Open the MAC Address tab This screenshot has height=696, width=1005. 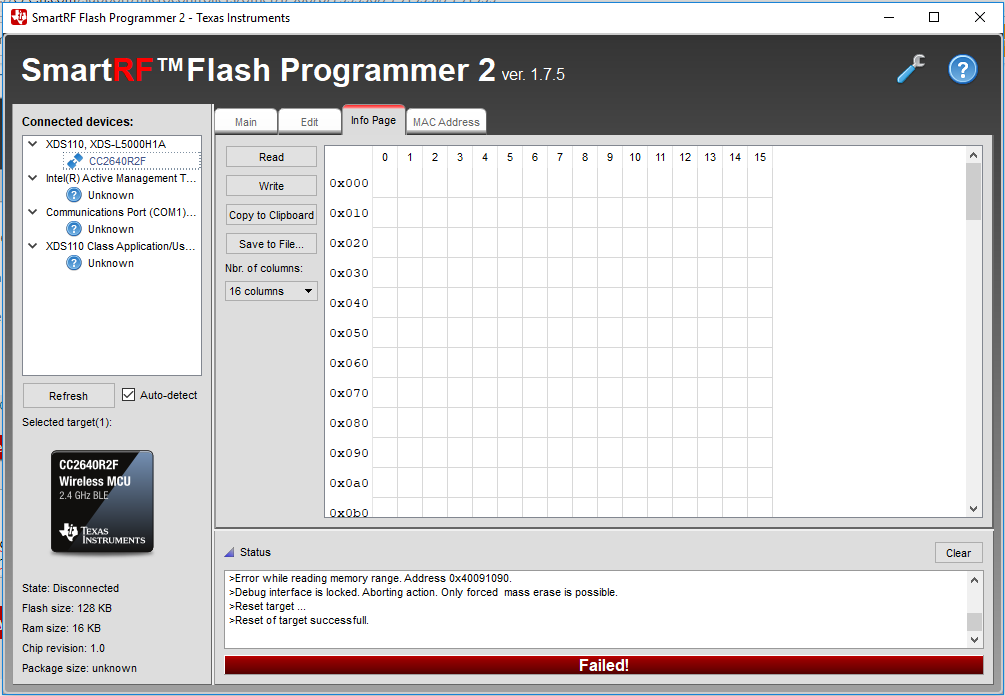point(446,122)
